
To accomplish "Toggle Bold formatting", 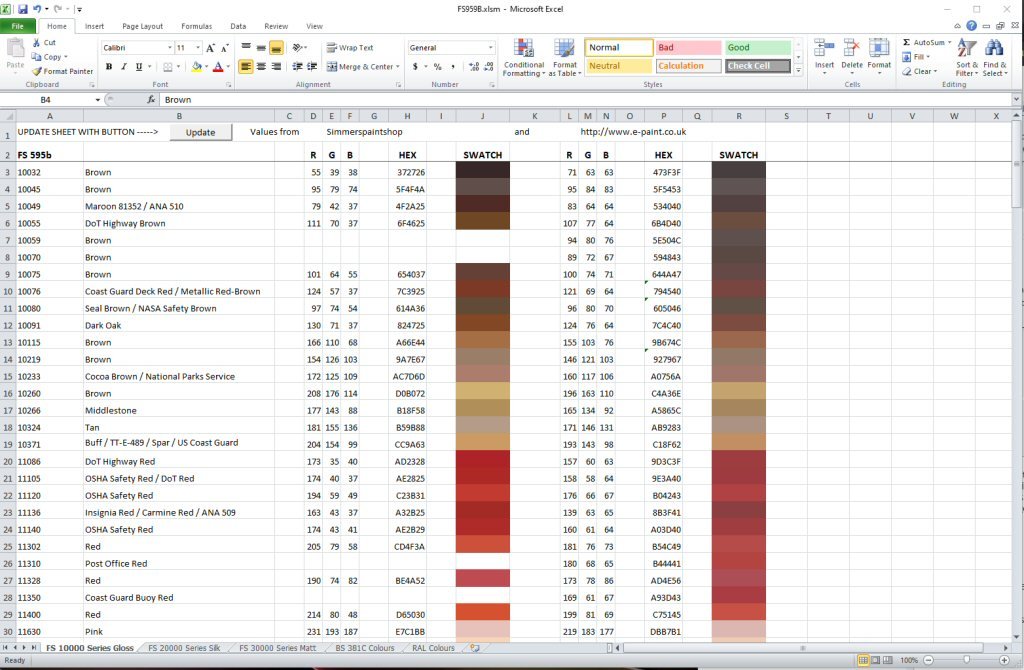I will point(109,67).
